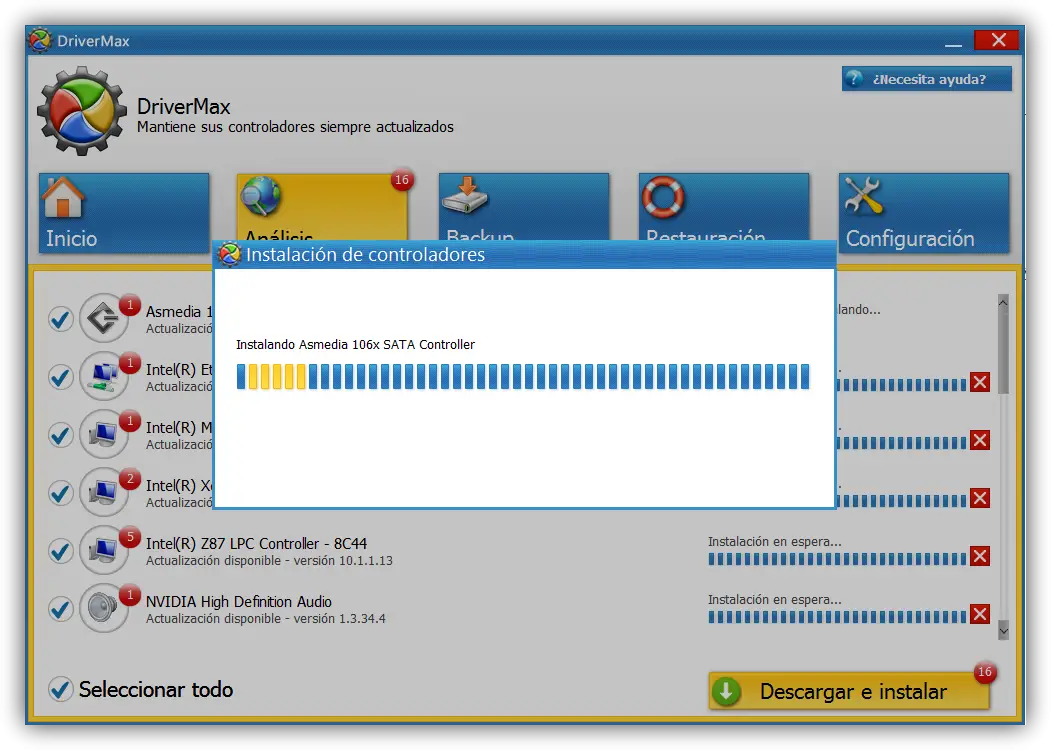Click NVIDIA 'Instalación en espera...' status
The width and height of the screenshot is (1051, 750).
click(x=774, y=600)
